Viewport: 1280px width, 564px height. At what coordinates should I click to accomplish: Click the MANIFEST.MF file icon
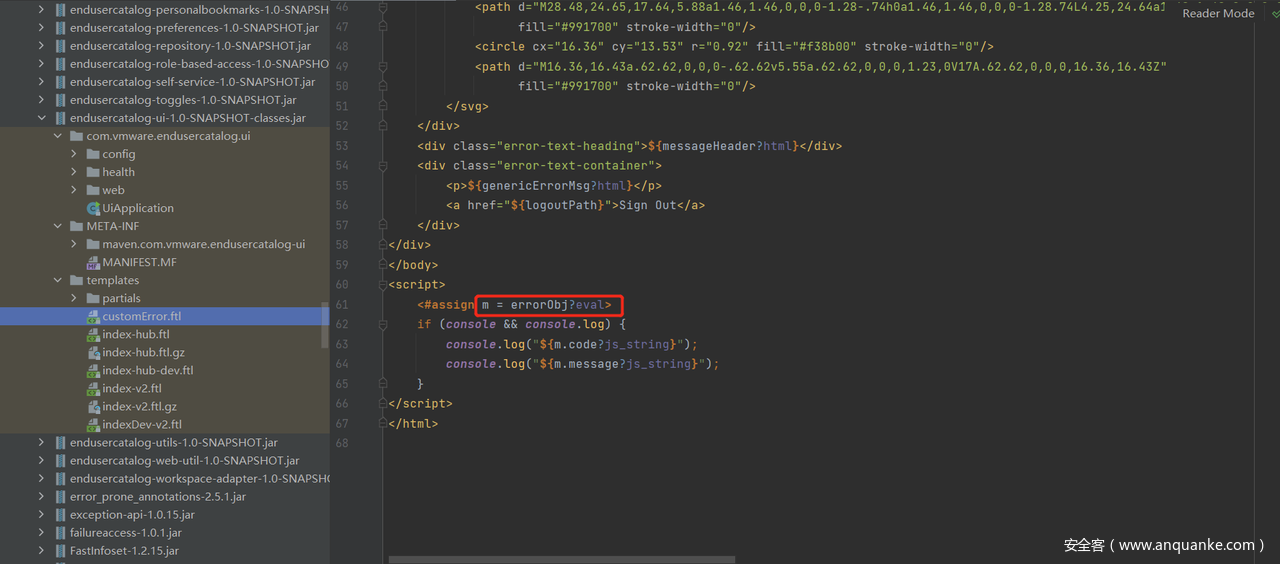click(x=93, y=262)
